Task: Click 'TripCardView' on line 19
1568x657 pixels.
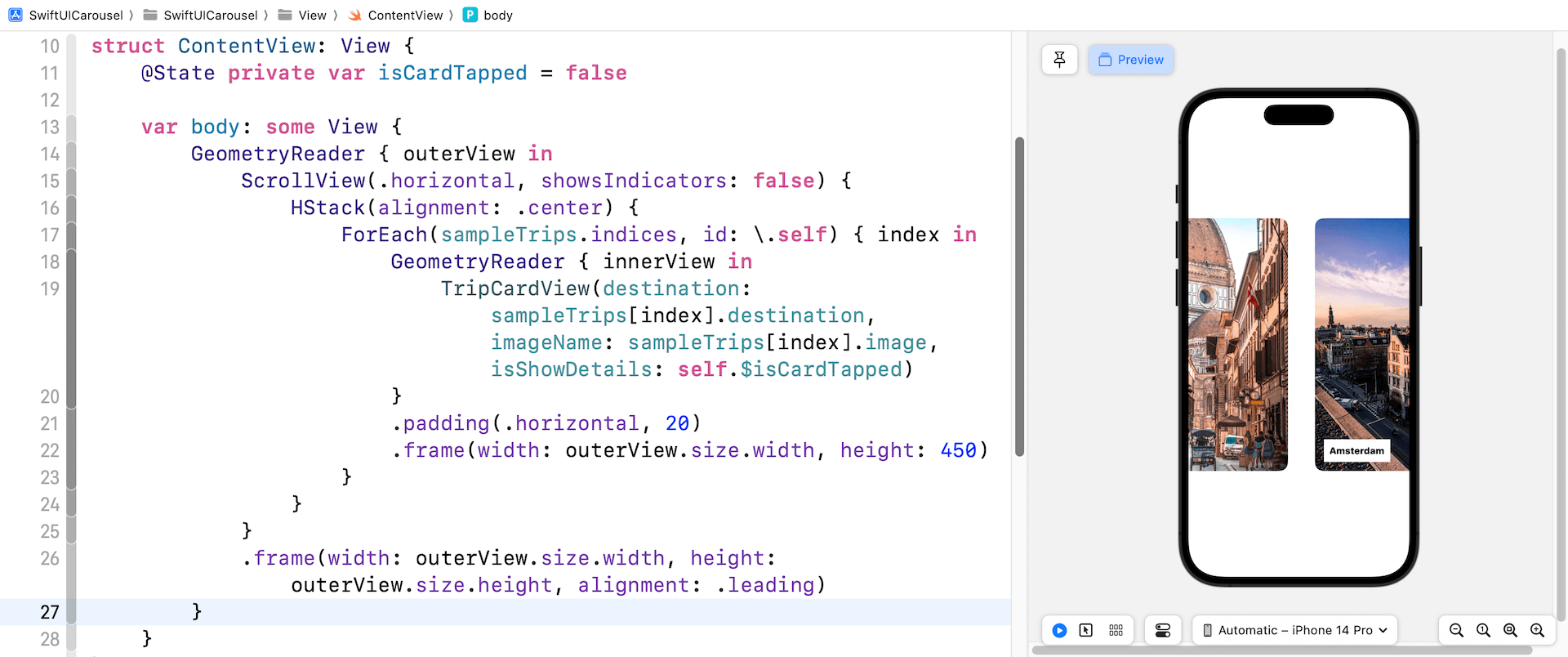Action: [515, 288]
